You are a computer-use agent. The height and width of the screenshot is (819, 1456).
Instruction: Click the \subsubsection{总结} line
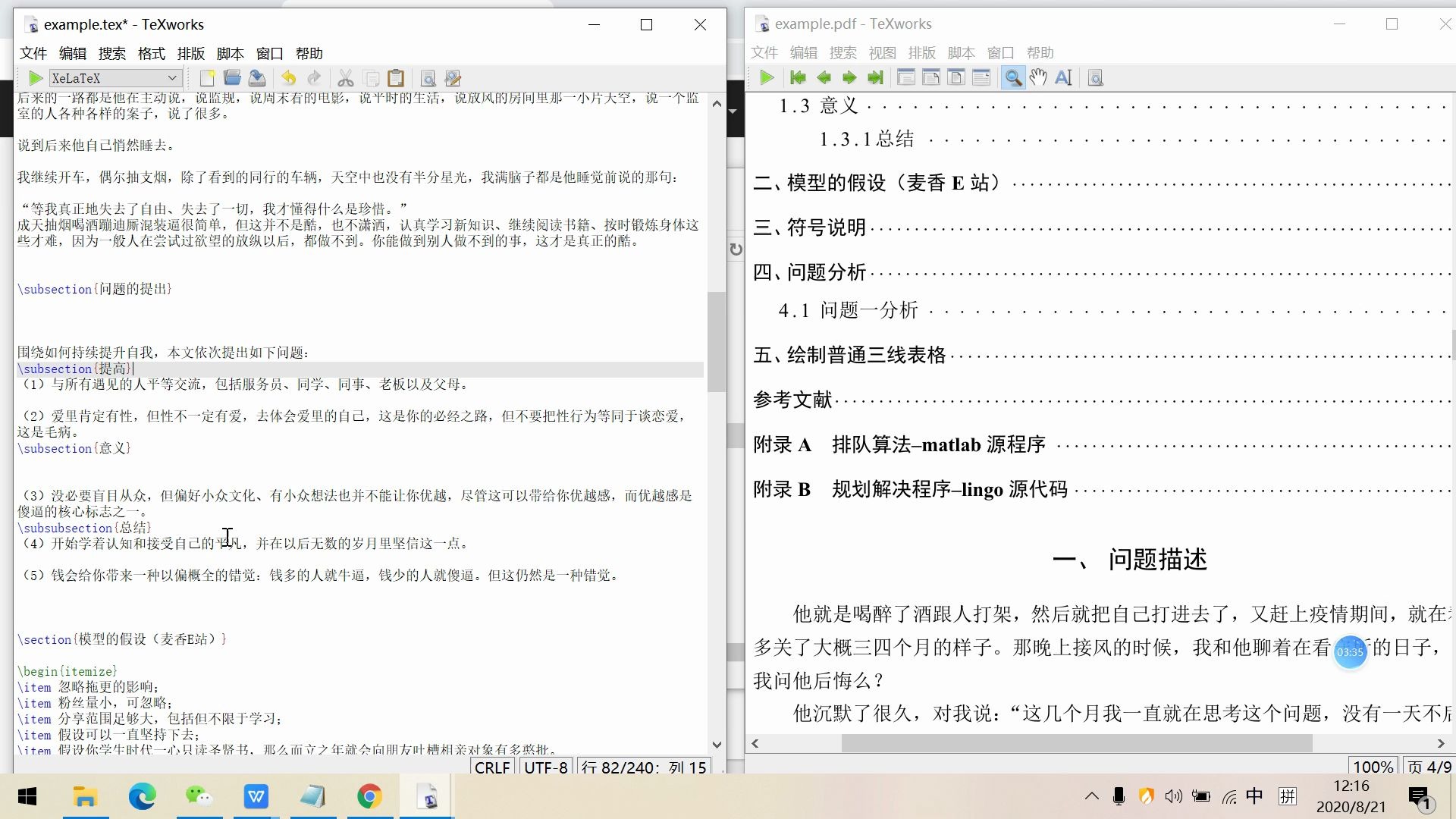84,528
